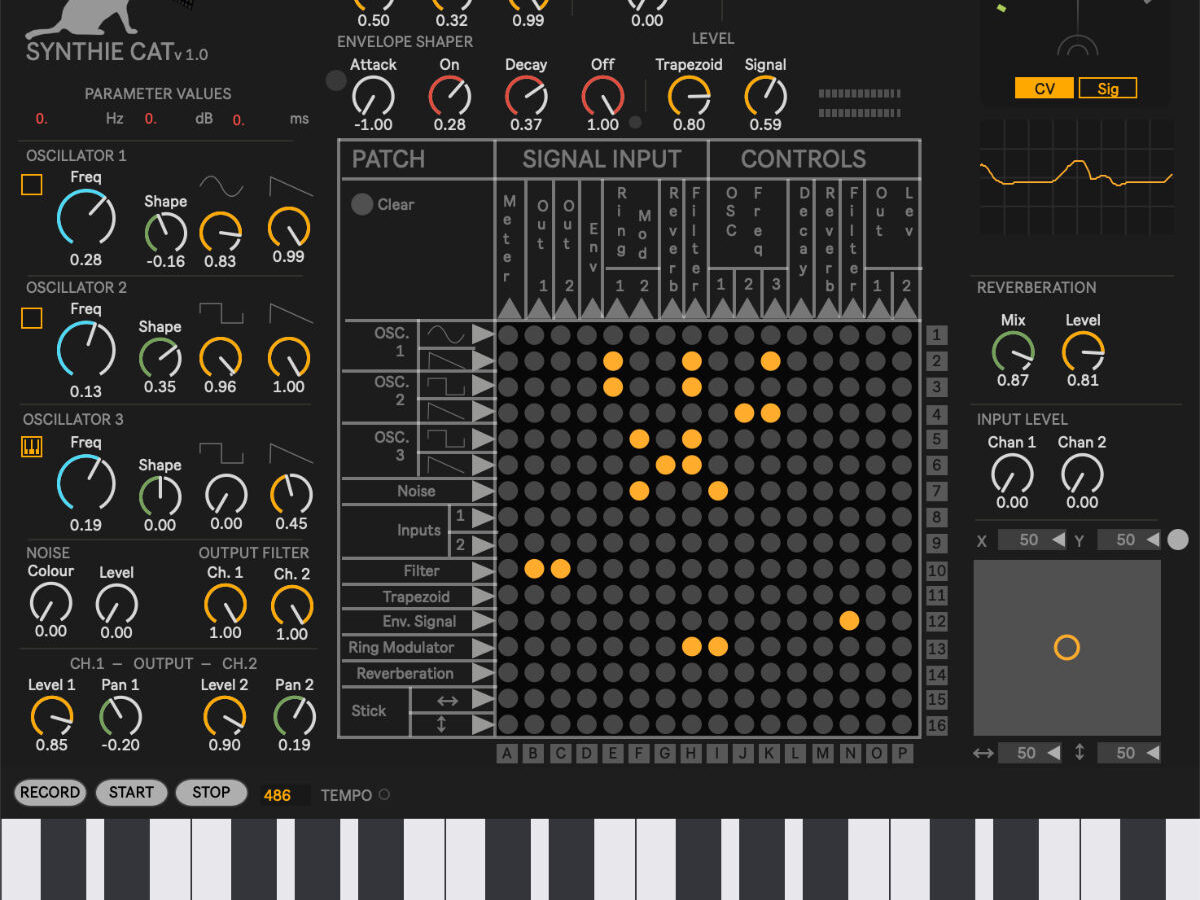Click Oscillator 1 sine wave level knob

coord(220,232)
